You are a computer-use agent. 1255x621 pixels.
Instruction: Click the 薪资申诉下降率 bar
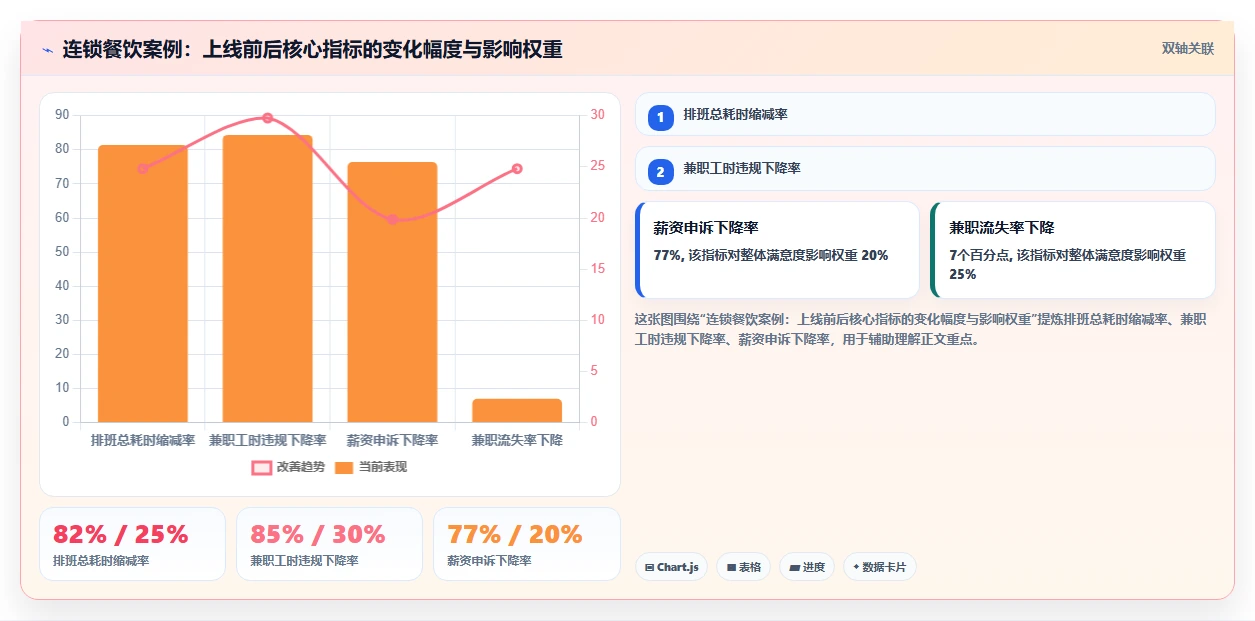[x=392, y=292]
